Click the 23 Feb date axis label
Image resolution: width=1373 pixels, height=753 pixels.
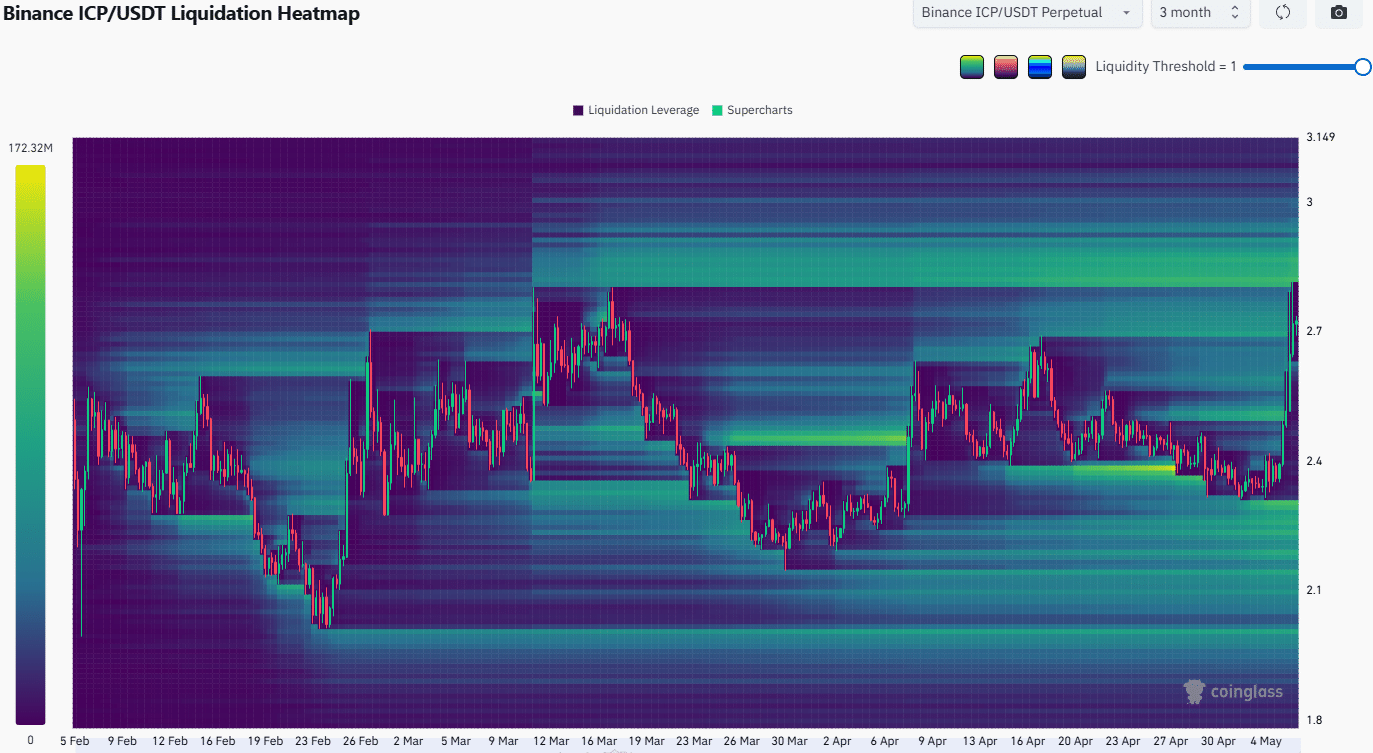point(313,741)
